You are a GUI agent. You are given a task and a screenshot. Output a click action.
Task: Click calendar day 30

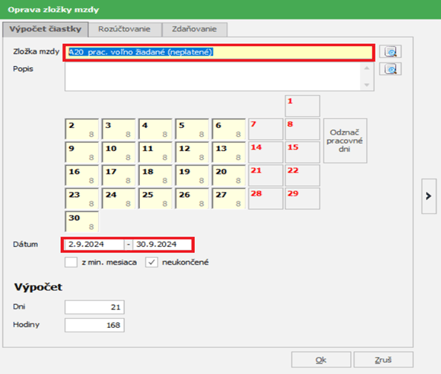click(x=82, y=222)
